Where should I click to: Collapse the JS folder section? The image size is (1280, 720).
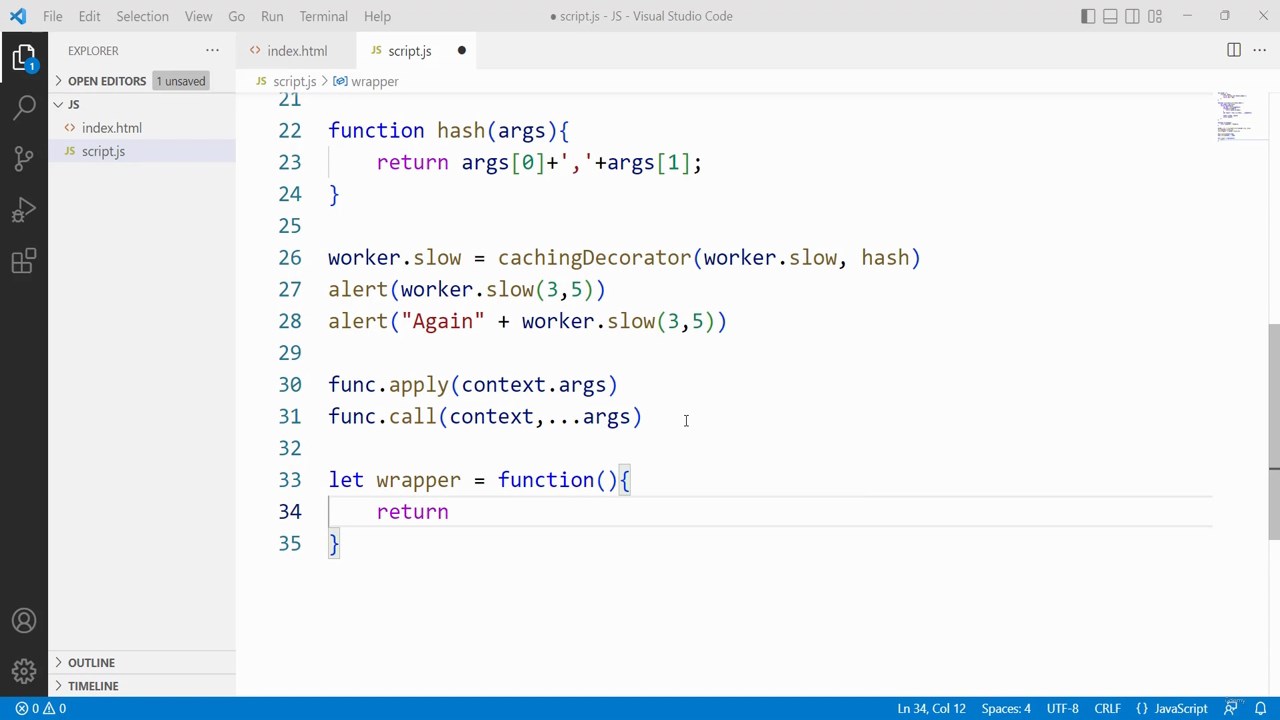[x=59, y=104]
